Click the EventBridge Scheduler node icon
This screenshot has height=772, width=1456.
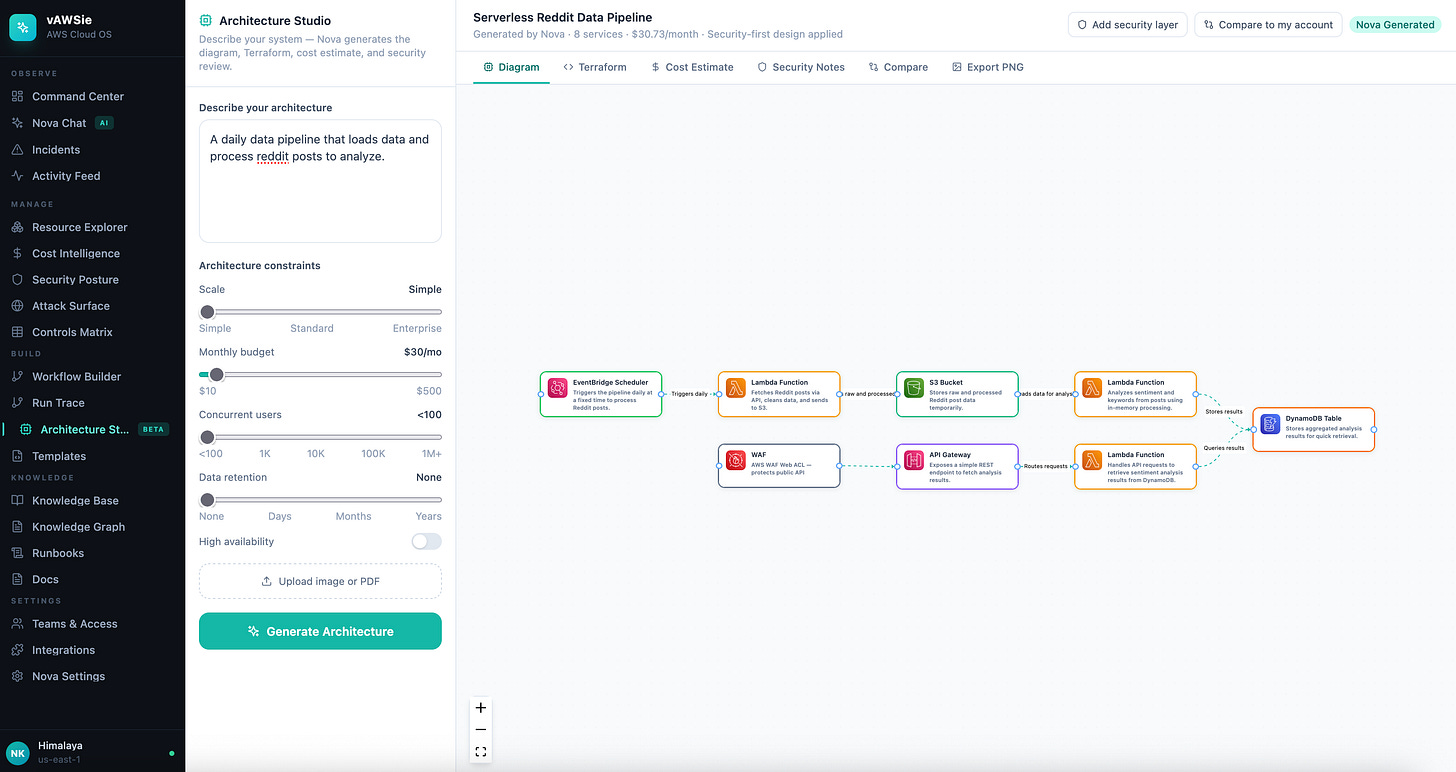coord(557,388)
